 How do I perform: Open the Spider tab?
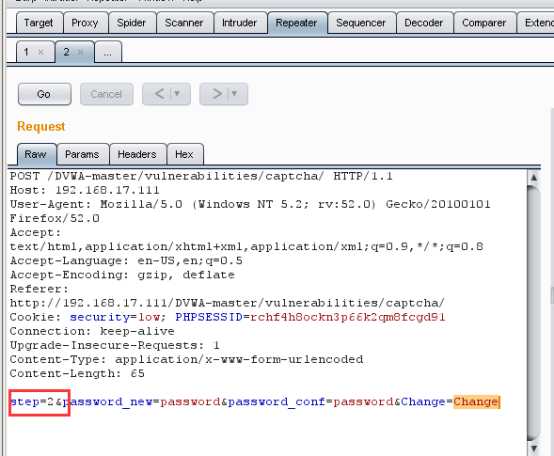(131, 23)
